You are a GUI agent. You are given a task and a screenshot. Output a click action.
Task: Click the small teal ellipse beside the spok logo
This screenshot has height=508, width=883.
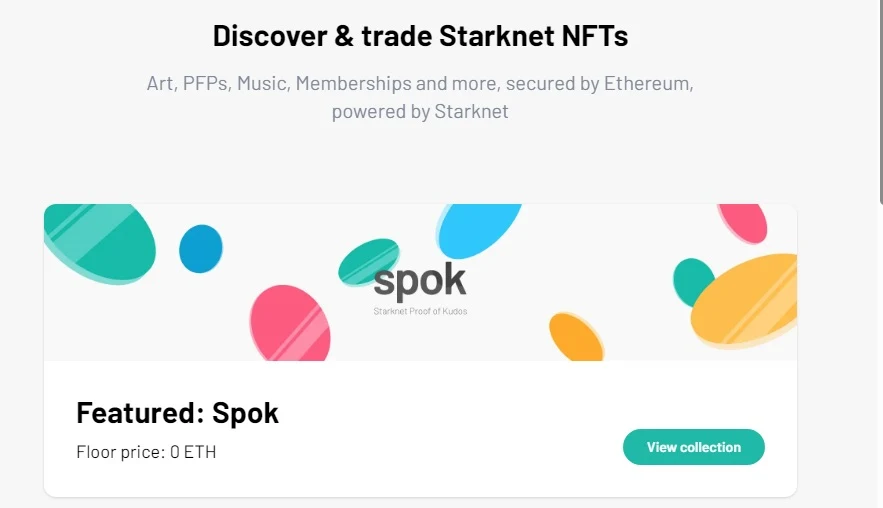[369, 262]
